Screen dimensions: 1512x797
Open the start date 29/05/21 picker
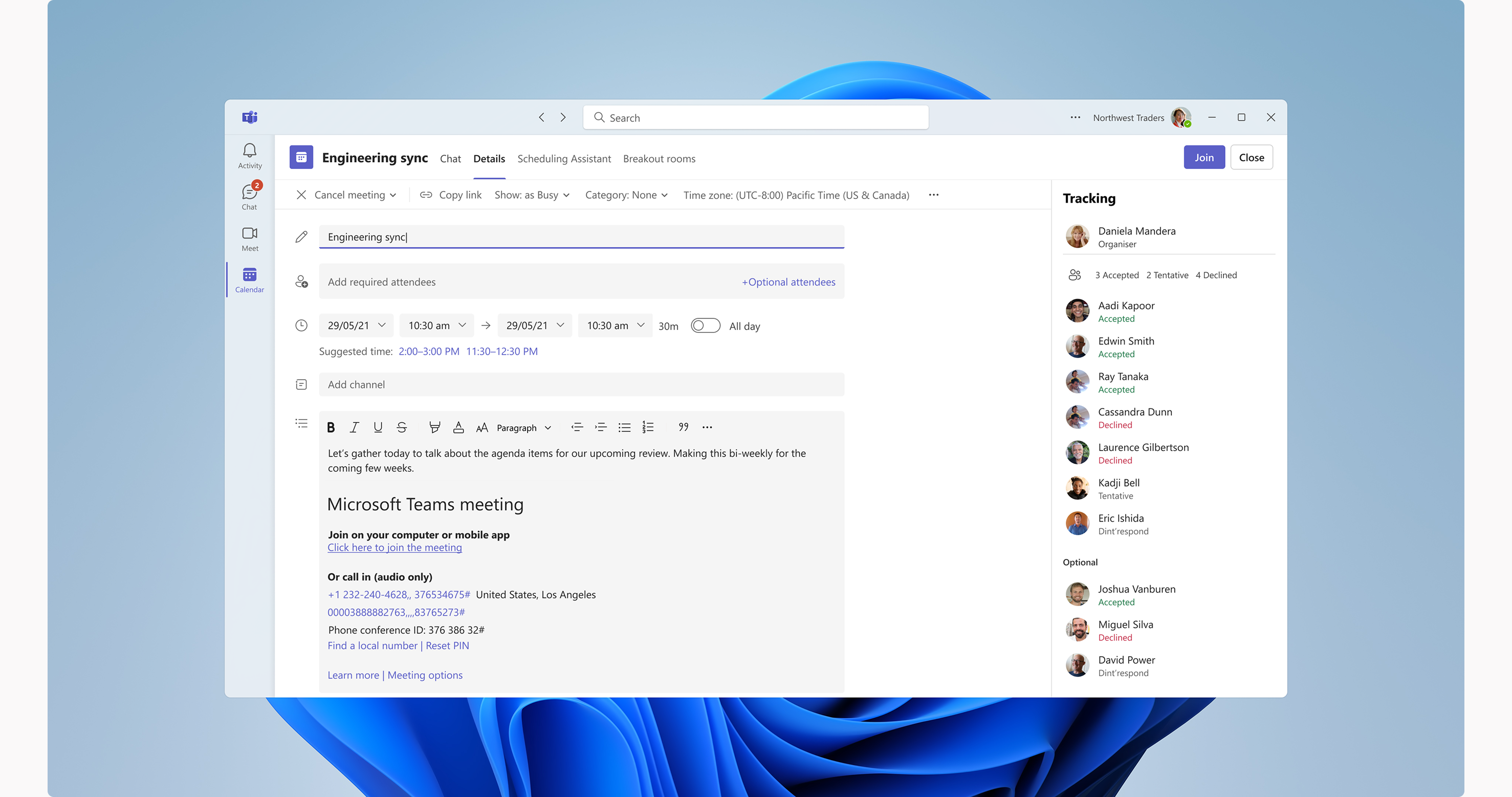pyautogui.click(x=356, y=326)
